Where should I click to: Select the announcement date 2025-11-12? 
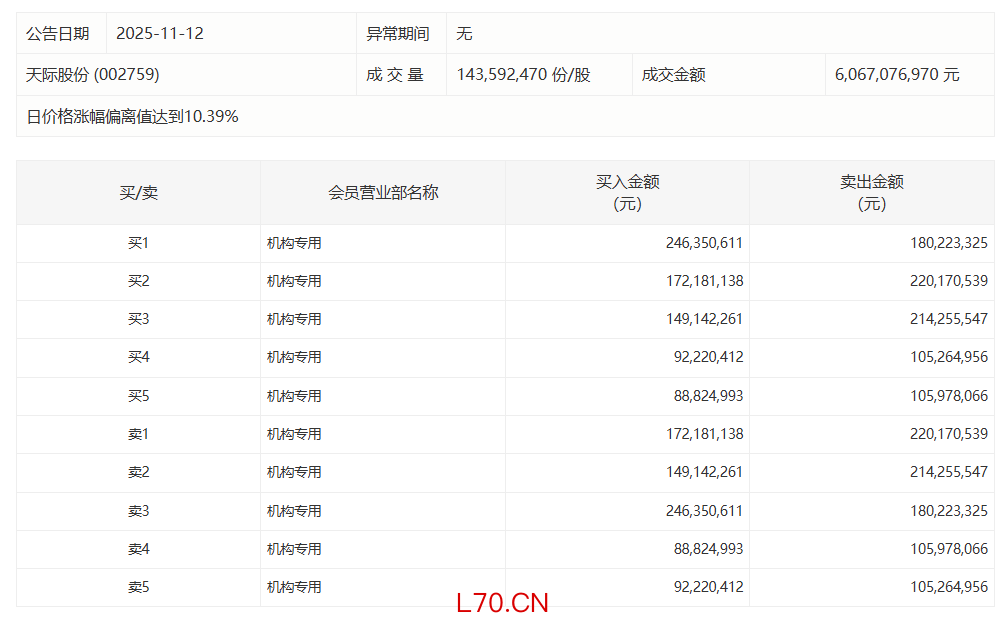[160, 34]
